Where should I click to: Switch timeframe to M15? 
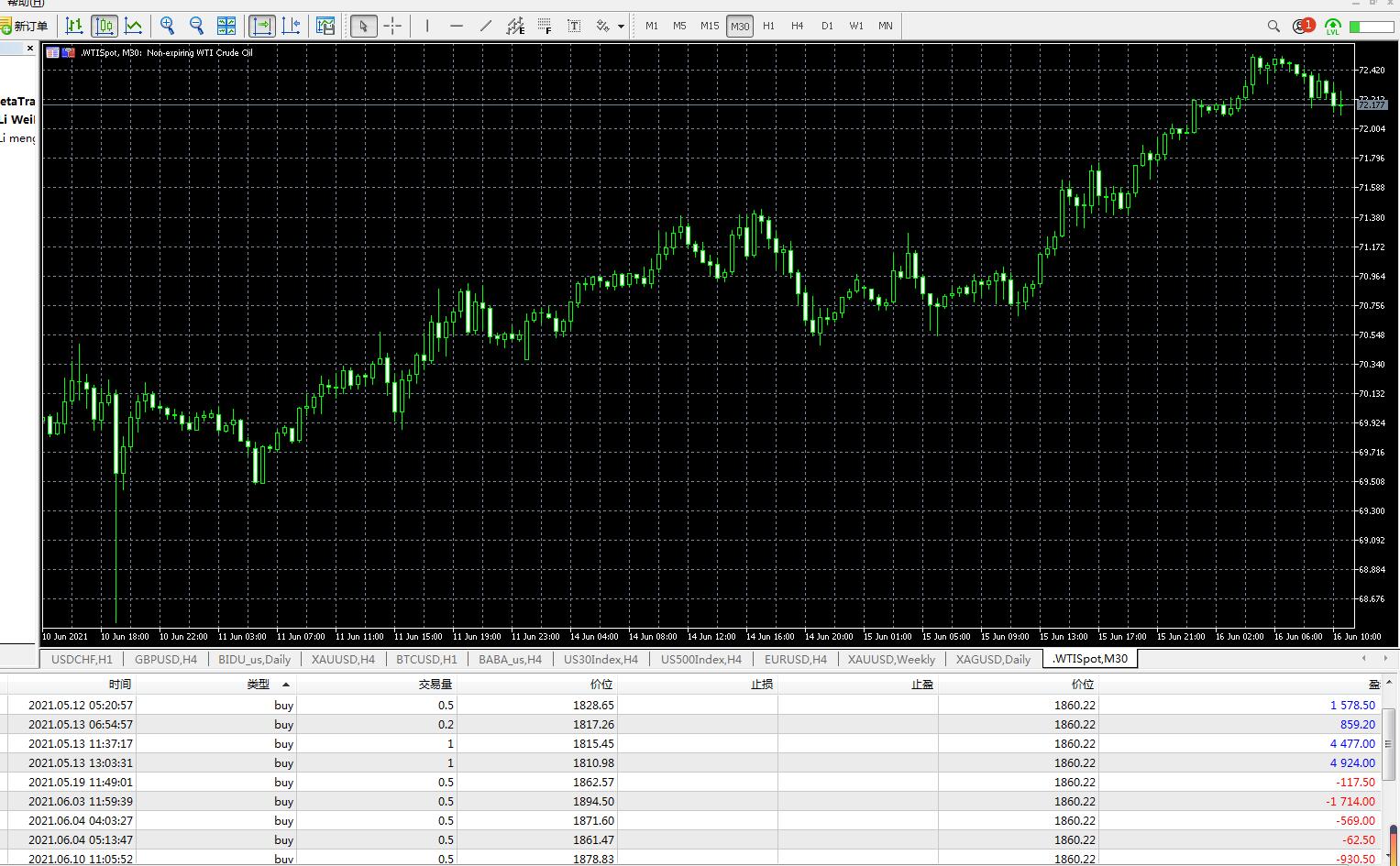[x=710, y=26]
